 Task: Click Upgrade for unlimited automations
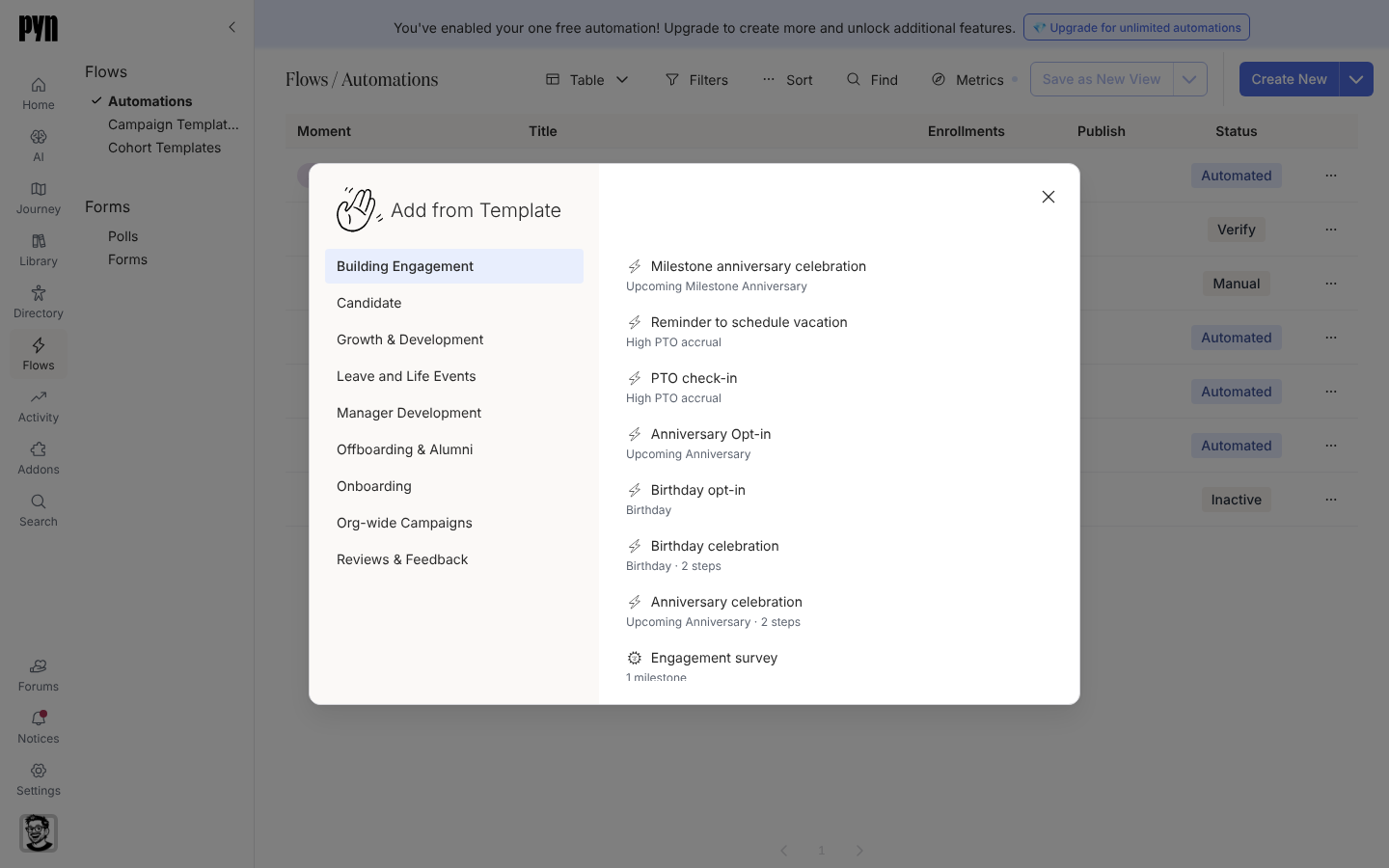[x=1136, y=27]
